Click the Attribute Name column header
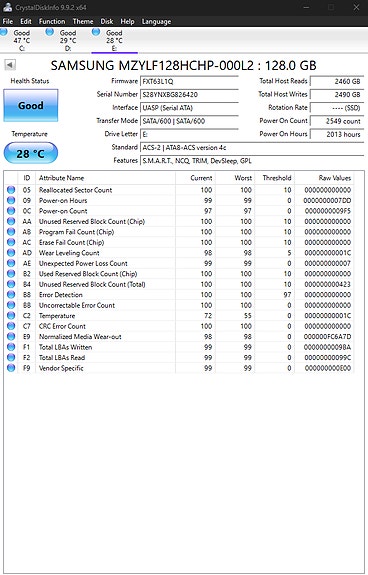The width and height of the screenshot is (368, 575). pyautogui.click(x=106, y=178)
